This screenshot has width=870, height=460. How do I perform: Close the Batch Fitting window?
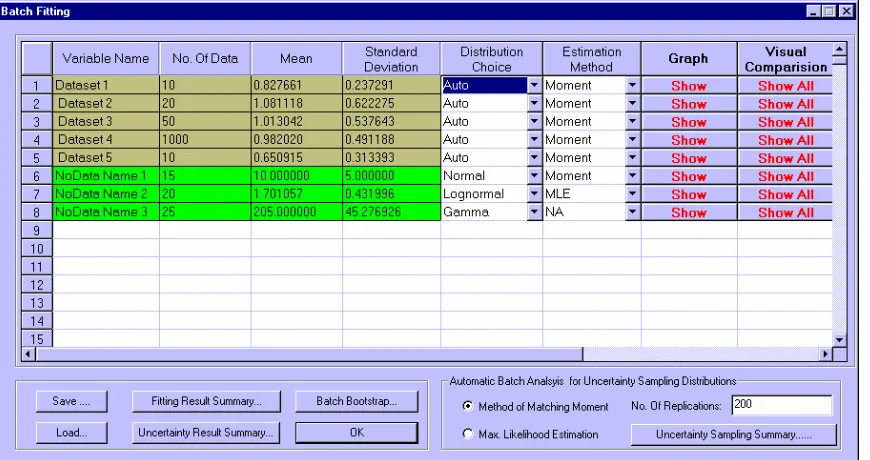tap(846, 11)
